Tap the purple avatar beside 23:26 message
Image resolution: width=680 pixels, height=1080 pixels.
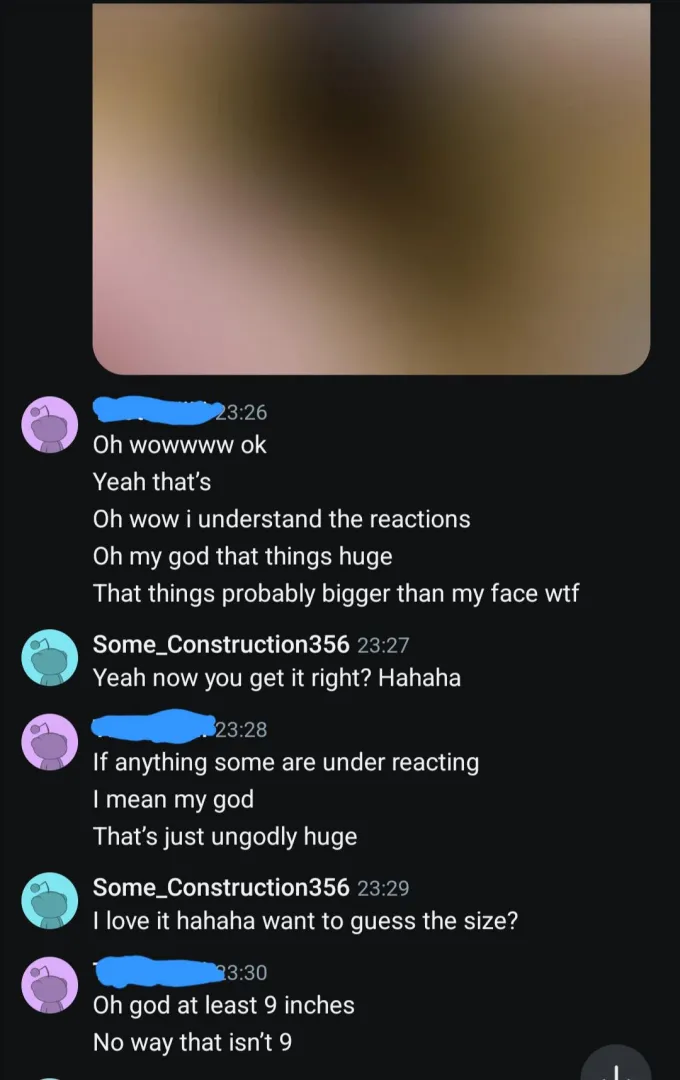click(x=50, y=424)
